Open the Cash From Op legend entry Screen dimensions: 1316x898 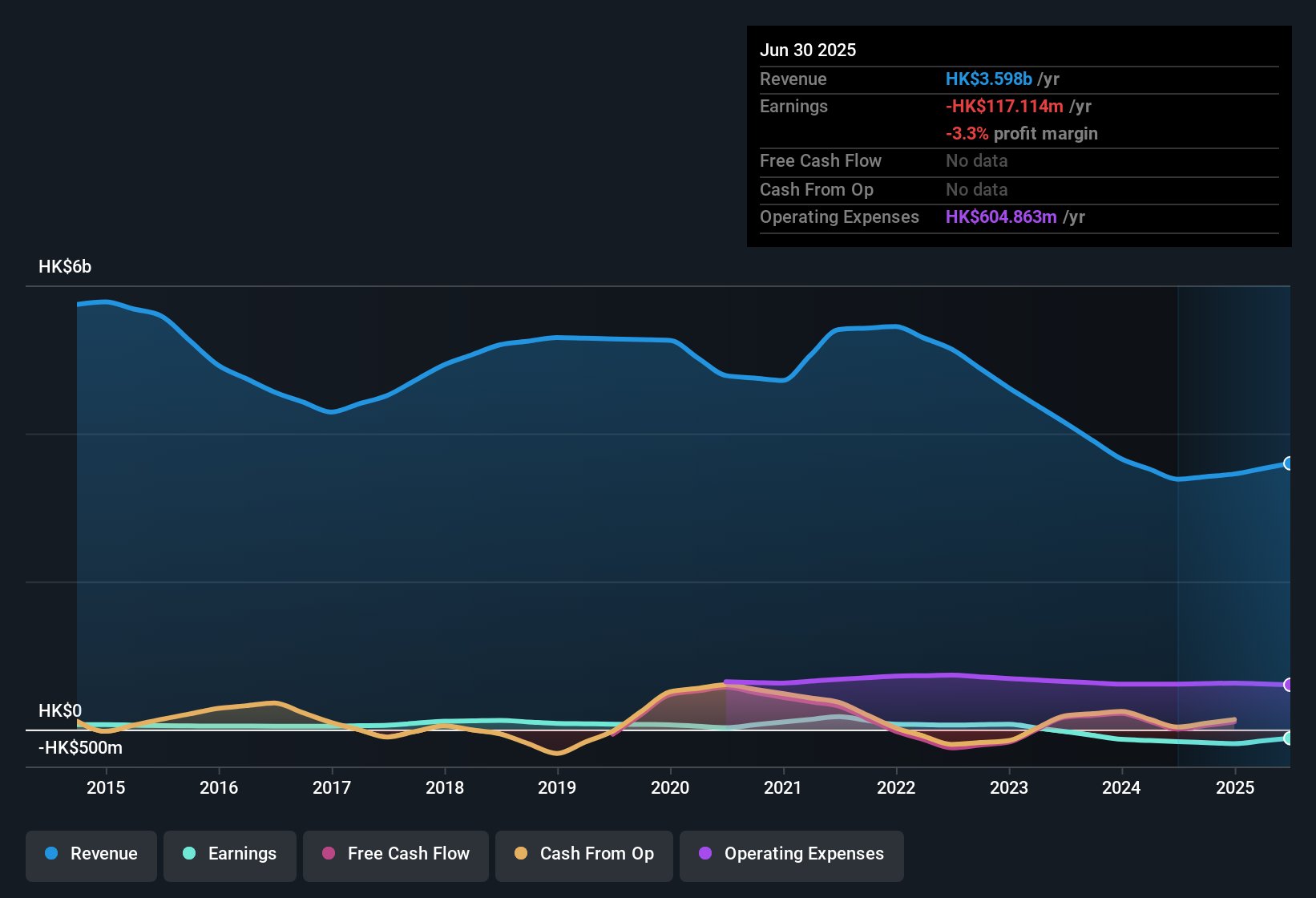point(583,854)
